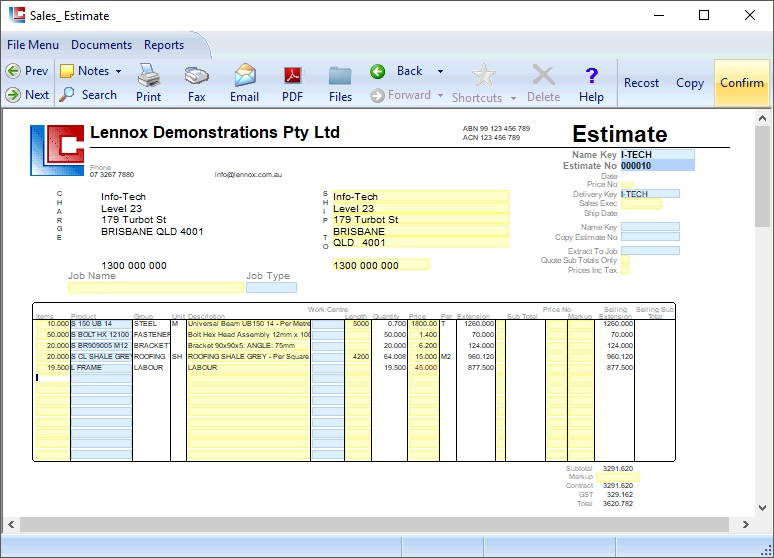774x558 pixels.
Task: Open the Reports menu
Action: [x=164, y=45]
